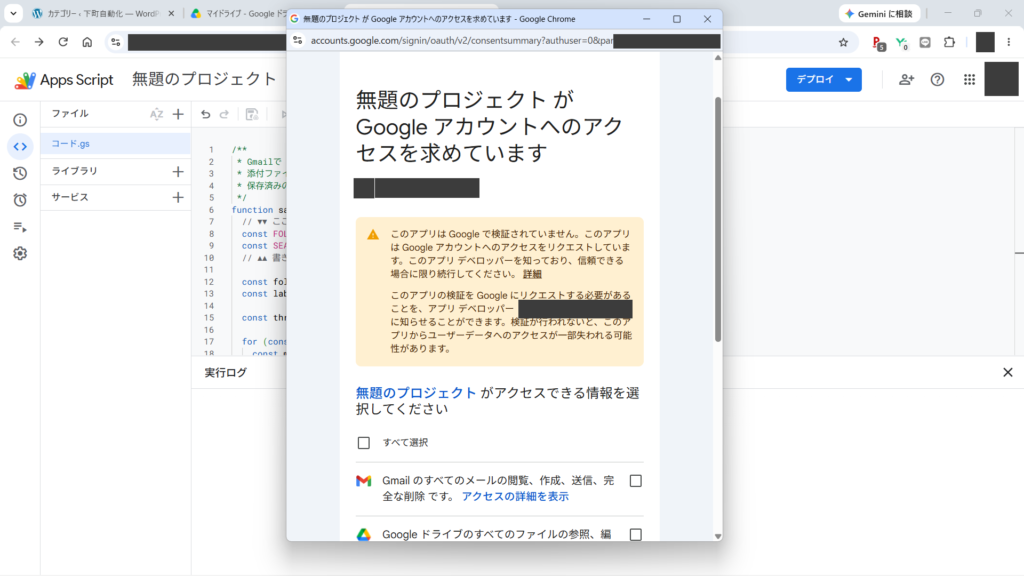Click the share project add-person icon
1024x576 pixels.
(906, 80)
